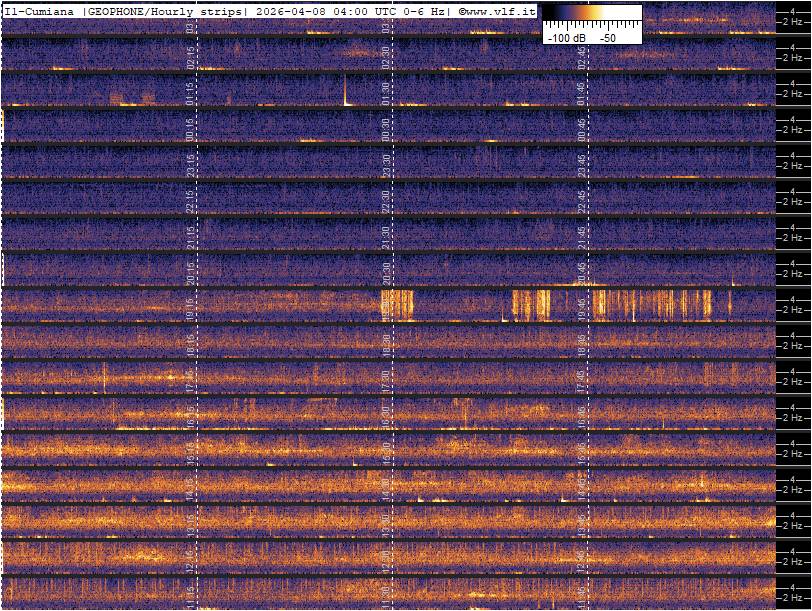Click the -100 dB scale label
812x611 pixels.
[567, 37]
